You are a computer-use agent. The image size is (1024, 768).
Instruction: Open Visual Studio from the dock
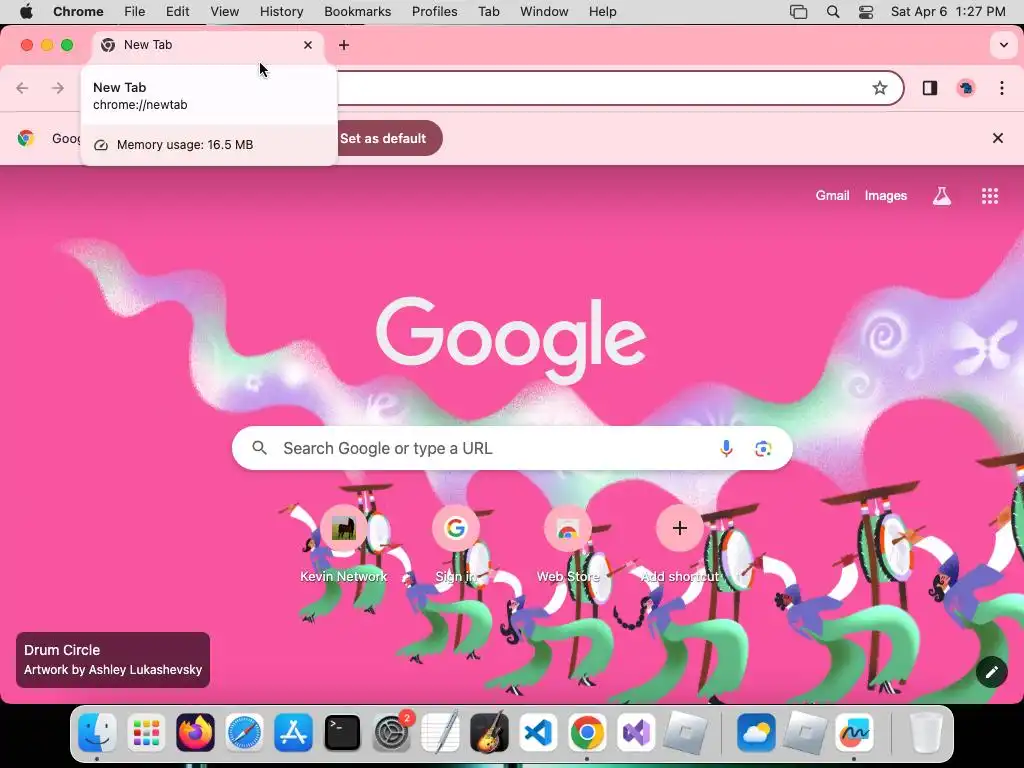[x=636, y=732]
